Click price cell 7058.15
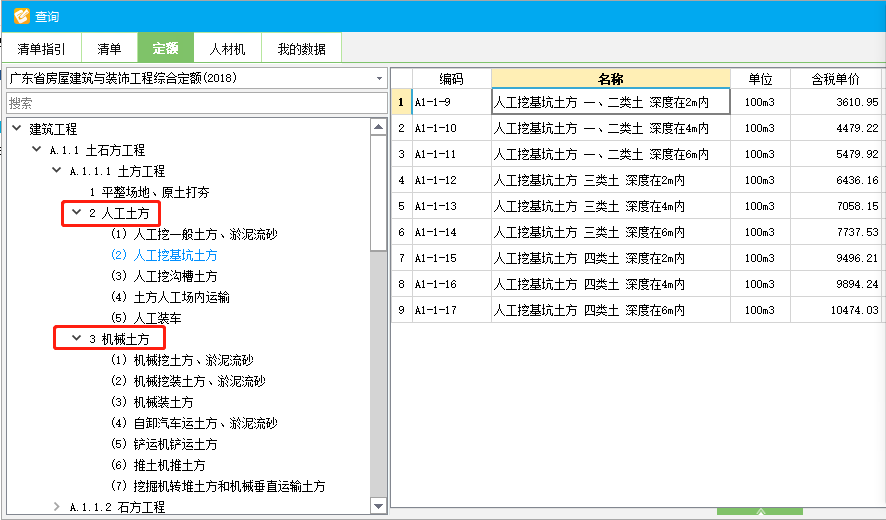 [836, 206]
